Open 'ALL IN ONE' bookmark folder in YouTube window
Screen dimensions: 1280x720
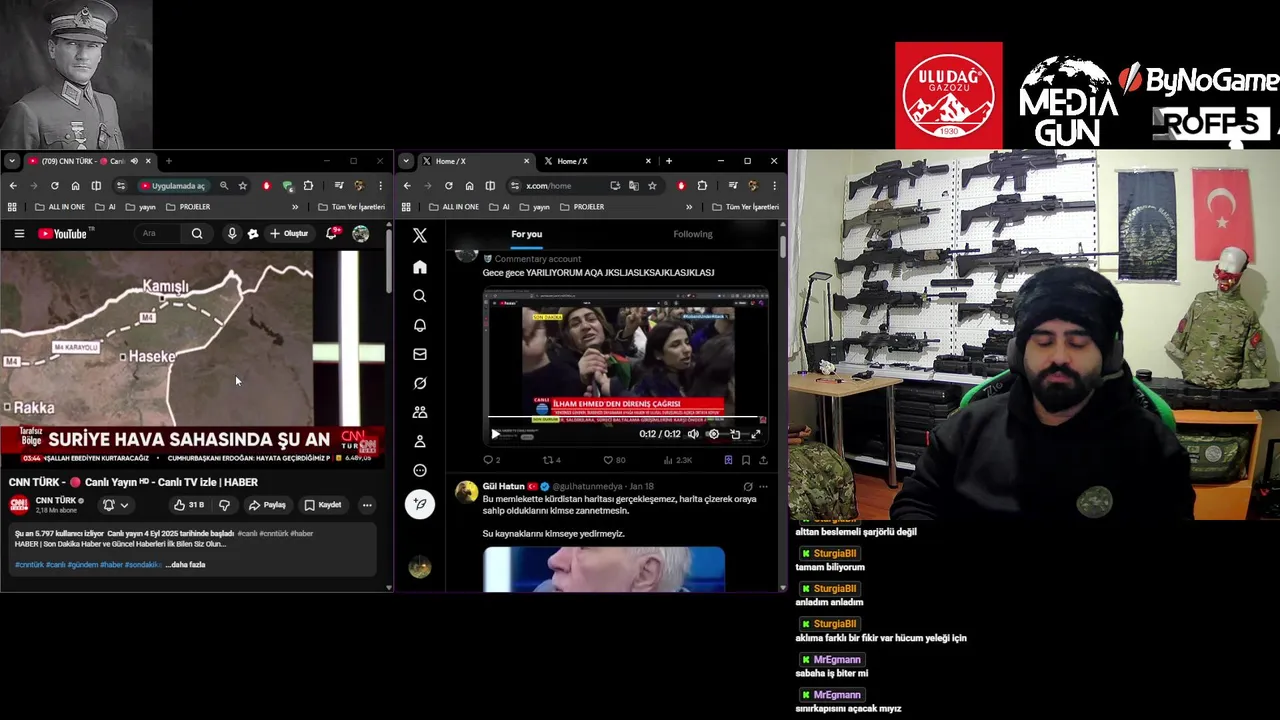60,207
